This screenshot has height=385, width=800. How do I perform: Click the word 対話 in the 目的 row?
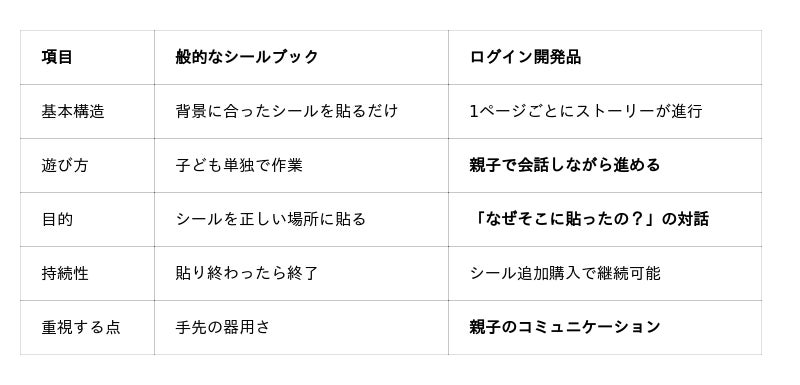tap(693, 219)
